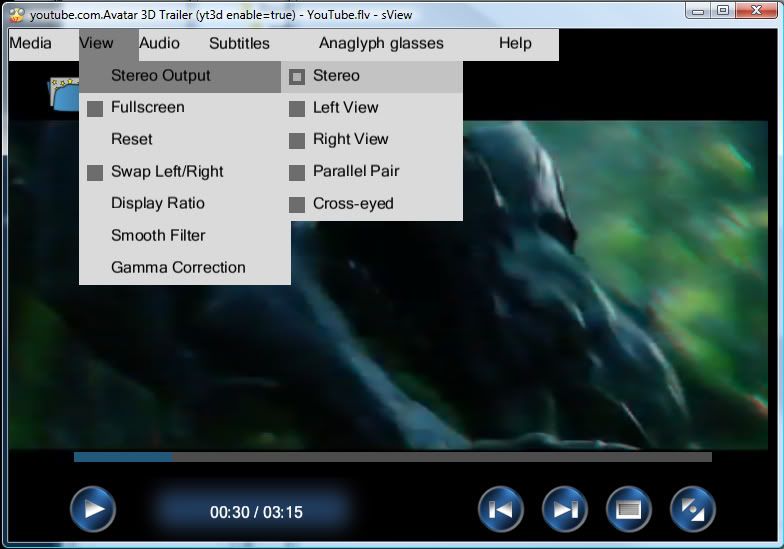Select the Parallel Pair output option
The height and width of the screenshot is (549, 784).
(372, 172)
